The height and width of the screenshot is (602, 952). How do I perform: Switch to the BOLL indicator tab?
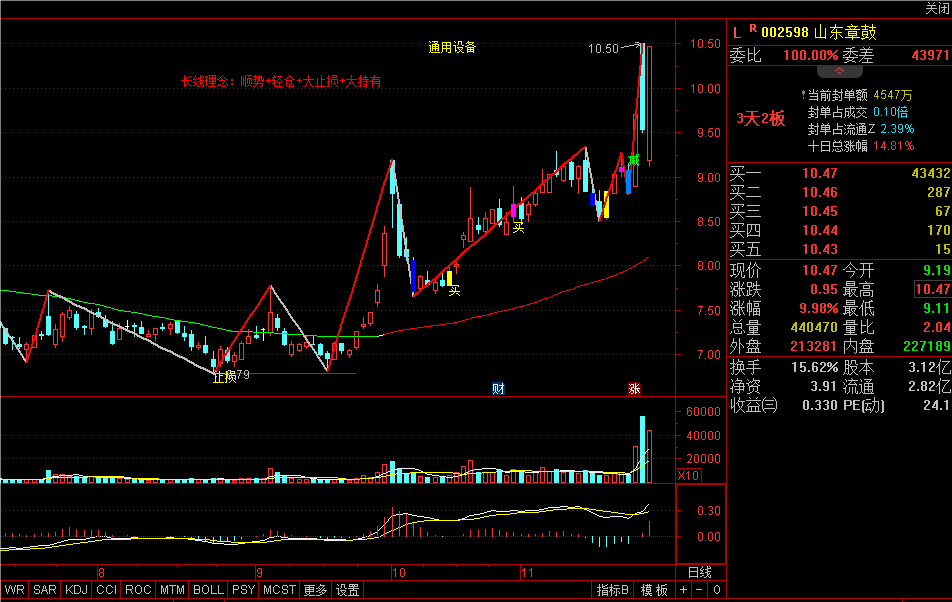pyautogui.click(x=208, y=590)
